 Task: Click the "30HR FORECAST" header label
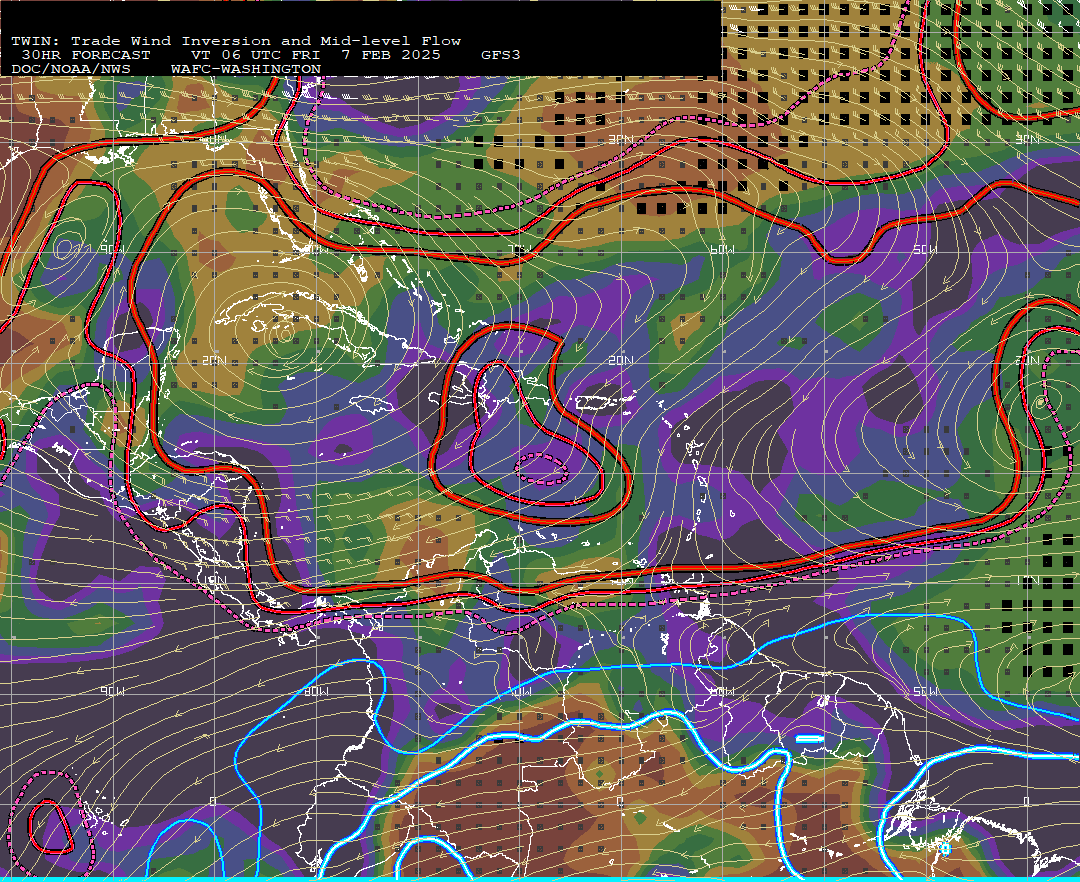(x=85, y=55)
